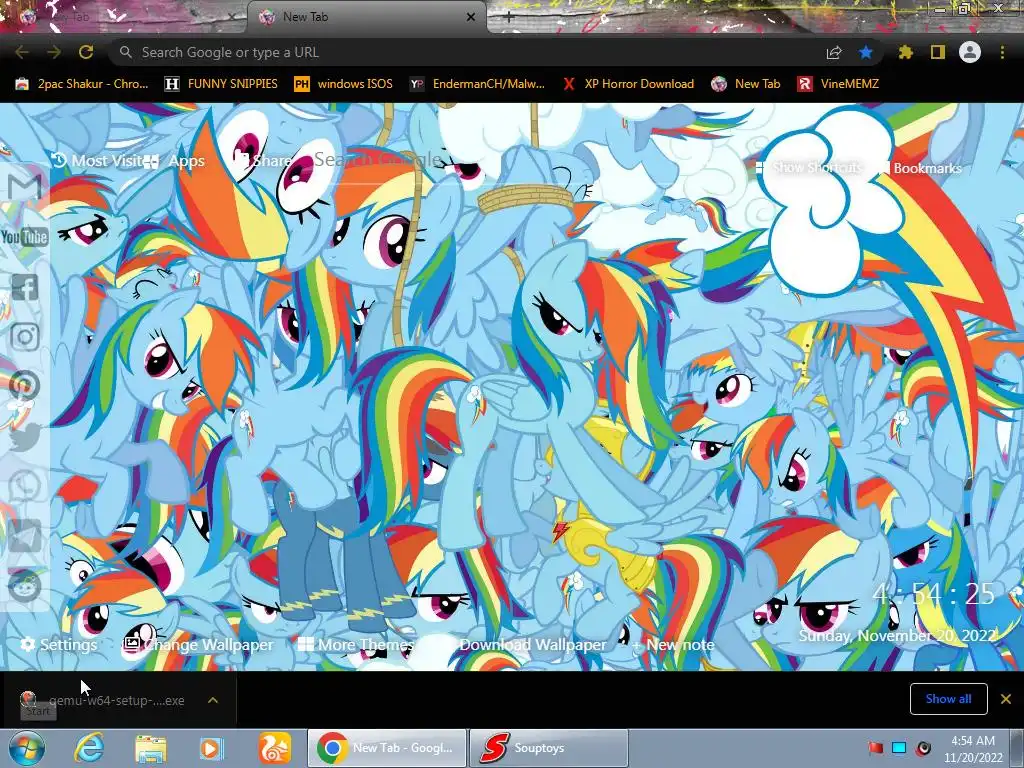Open Windows Media Player from the taskbar
This screenshot has height=768, width=1024.
point(211,748)
